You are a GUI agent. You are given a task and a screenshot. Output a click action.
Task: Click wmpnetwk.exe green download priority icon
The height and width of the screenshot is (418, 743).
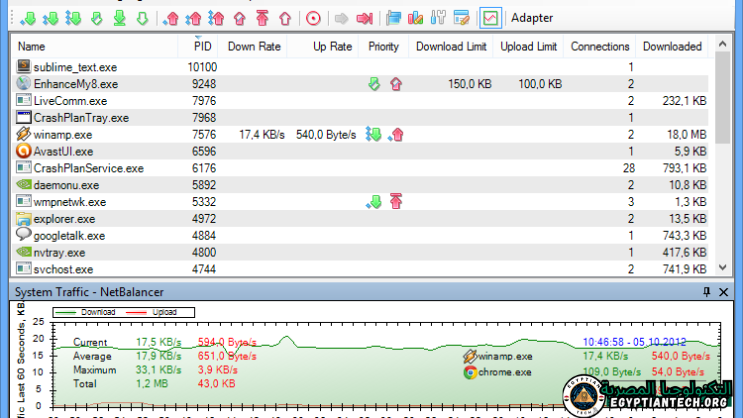[374, 202]
